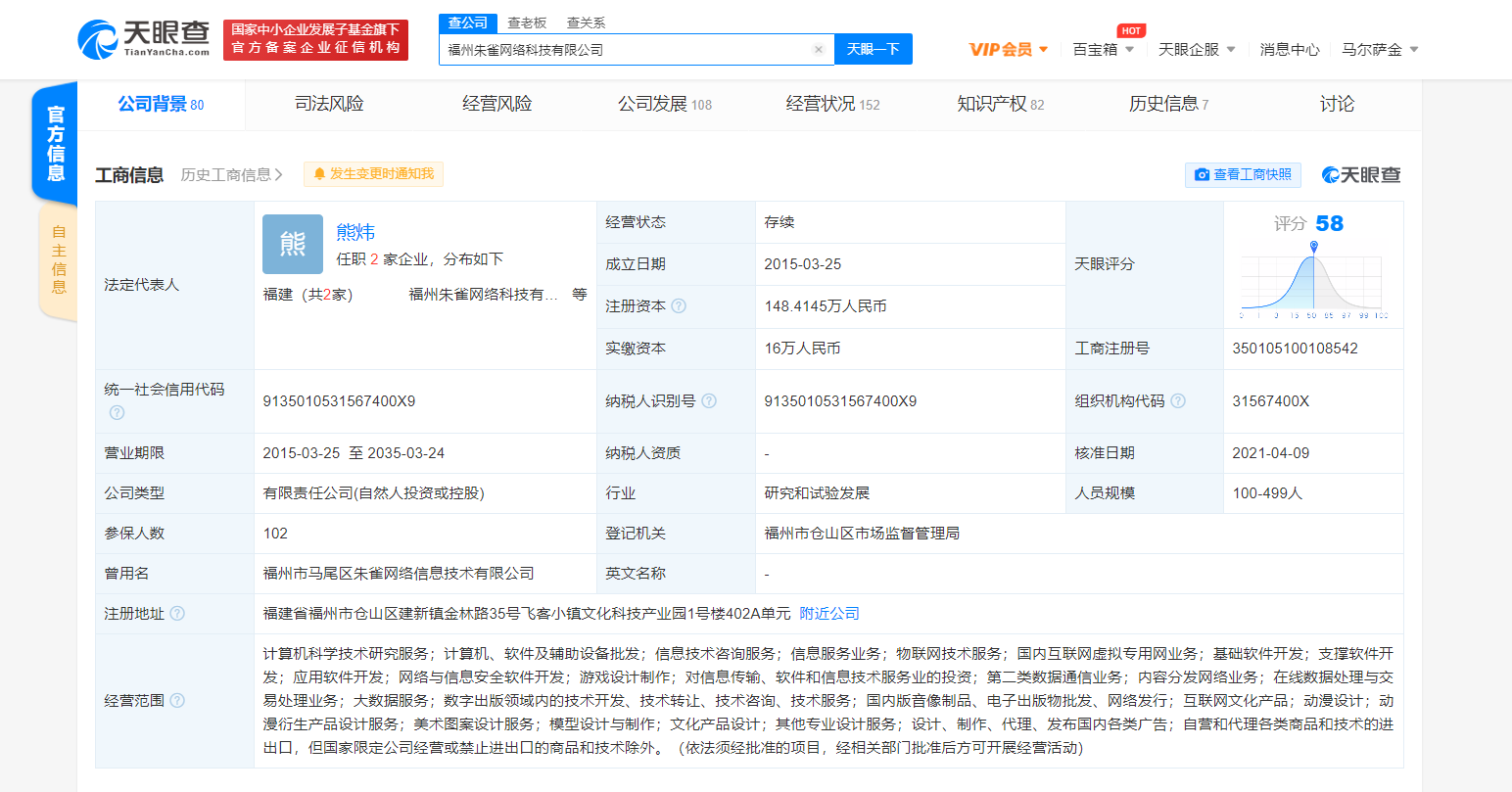Expand the 百宝箱 menu
Screen dimensions: 1512x792
coord(1104,49)
